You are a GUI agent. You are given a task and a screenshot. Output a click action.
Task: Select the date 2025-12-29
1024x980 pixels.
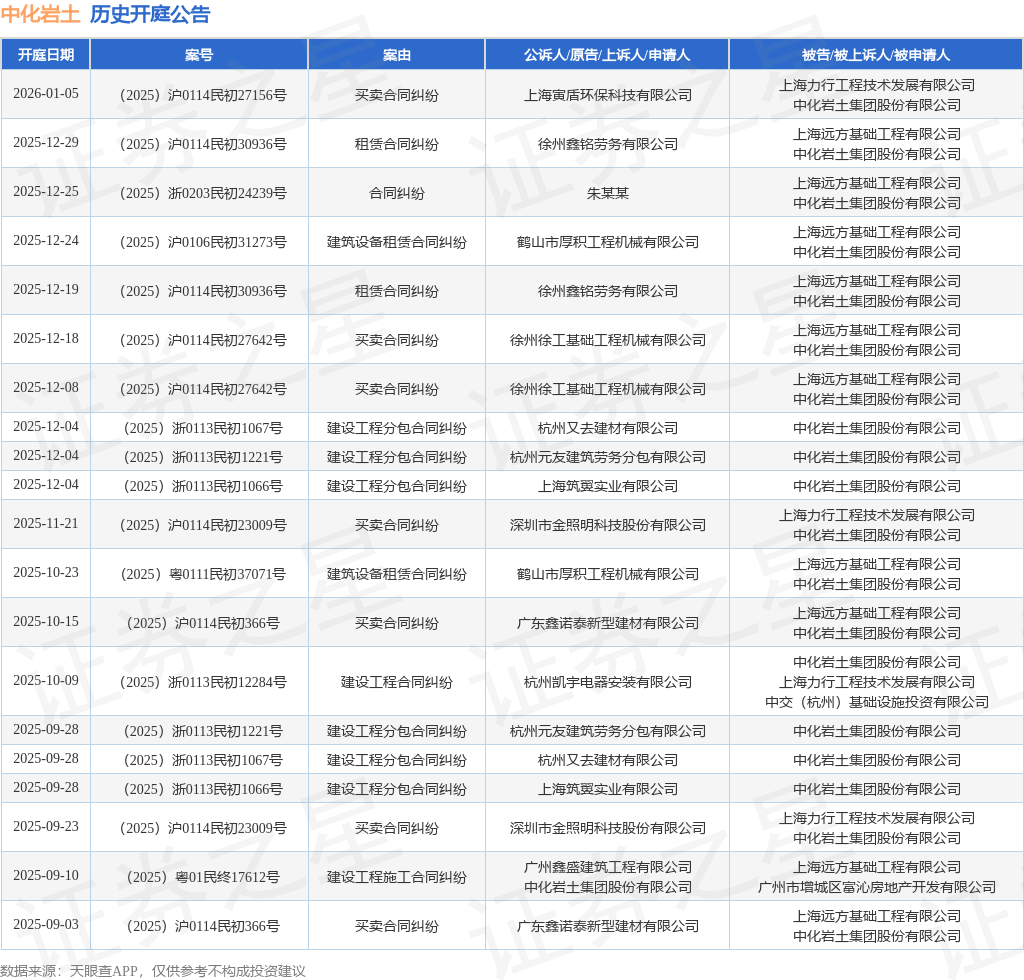click(46, 142)
